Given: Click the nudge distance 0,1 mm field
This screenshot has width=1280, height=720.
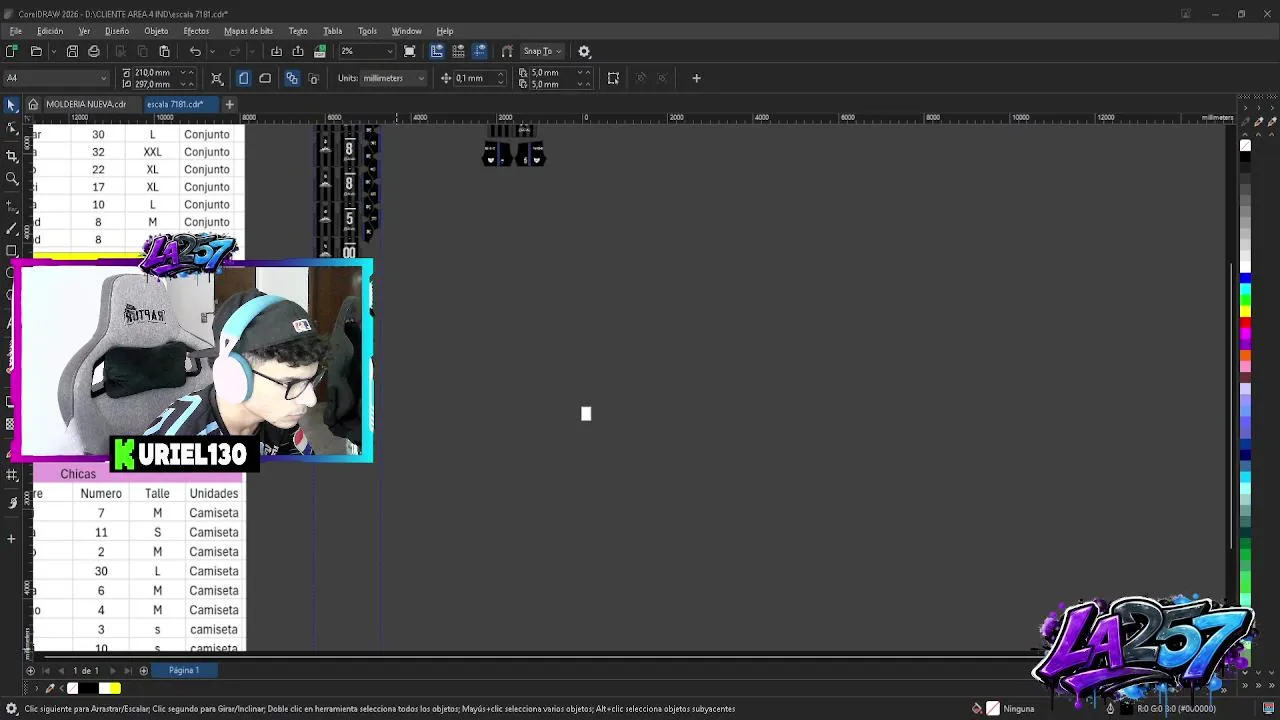Looking at the screenshot, I should pos(474,78).
